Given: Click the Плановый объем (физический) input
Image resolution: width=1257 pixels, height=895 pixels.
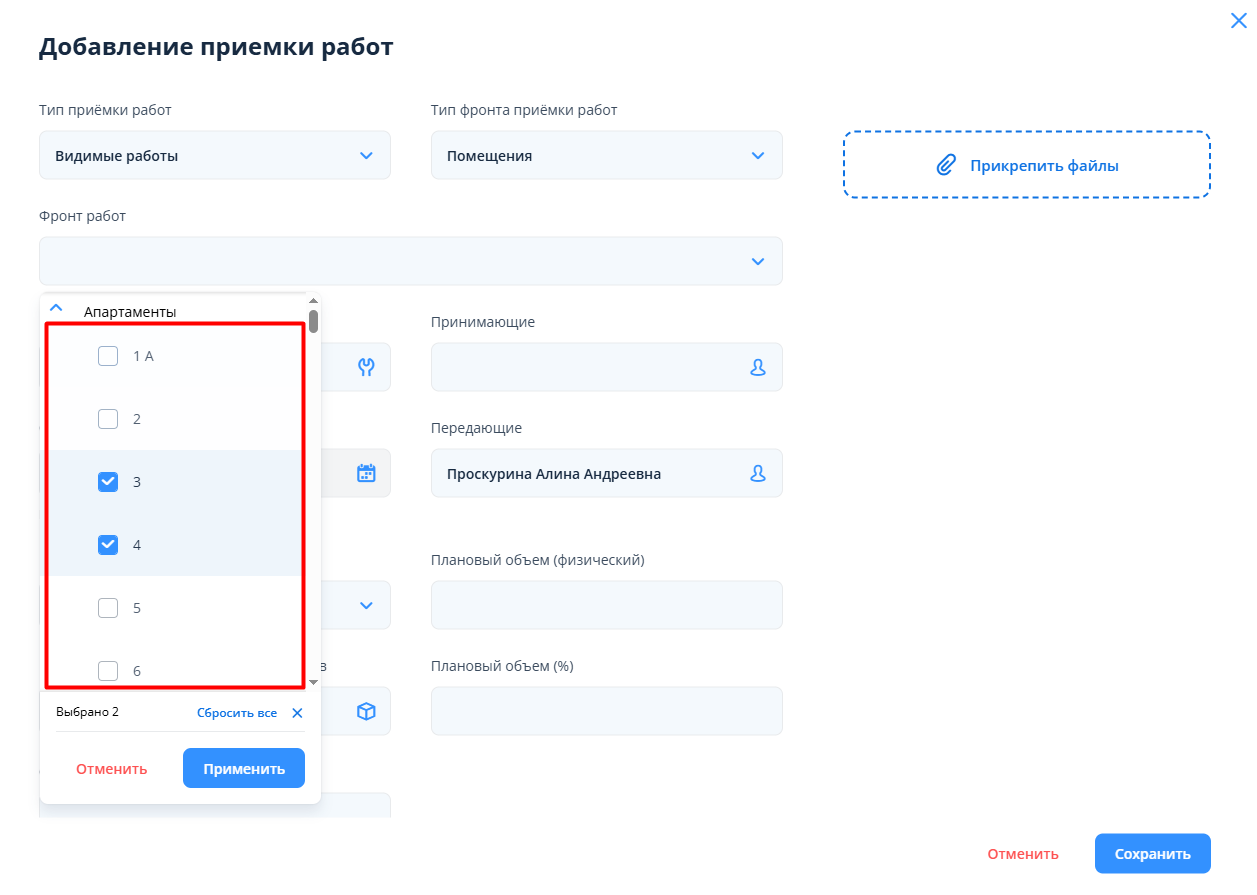Looking at the screenshot, I should click(x=606, y=605).
